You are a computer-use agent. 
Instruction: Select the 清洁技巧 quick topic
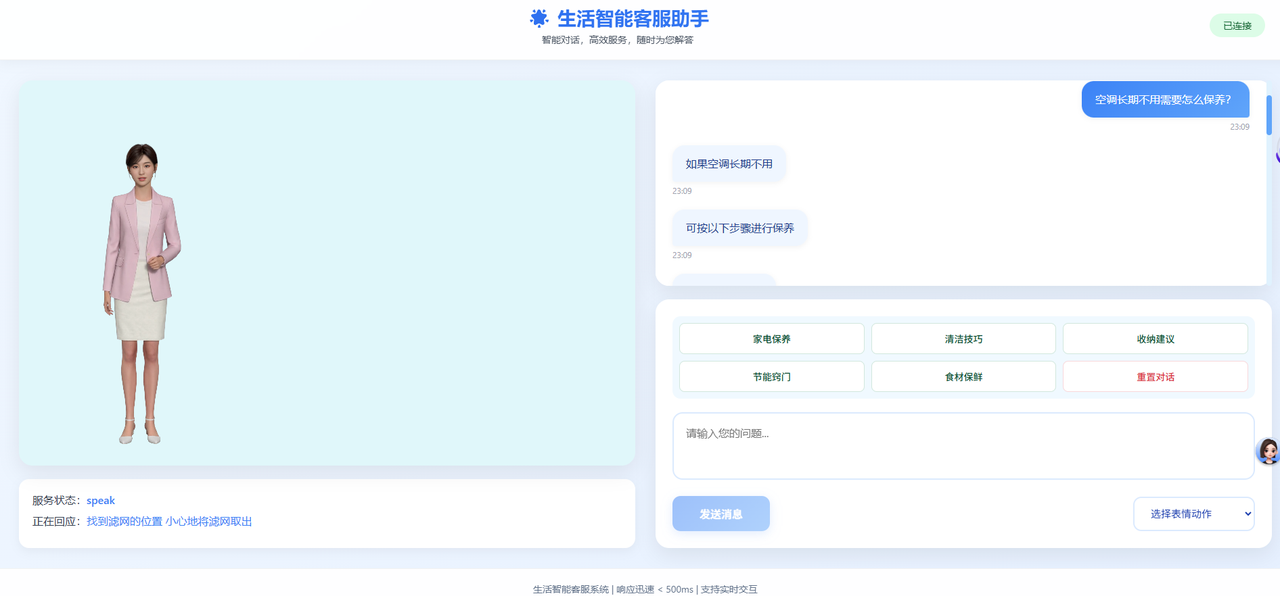coord(963,338)
